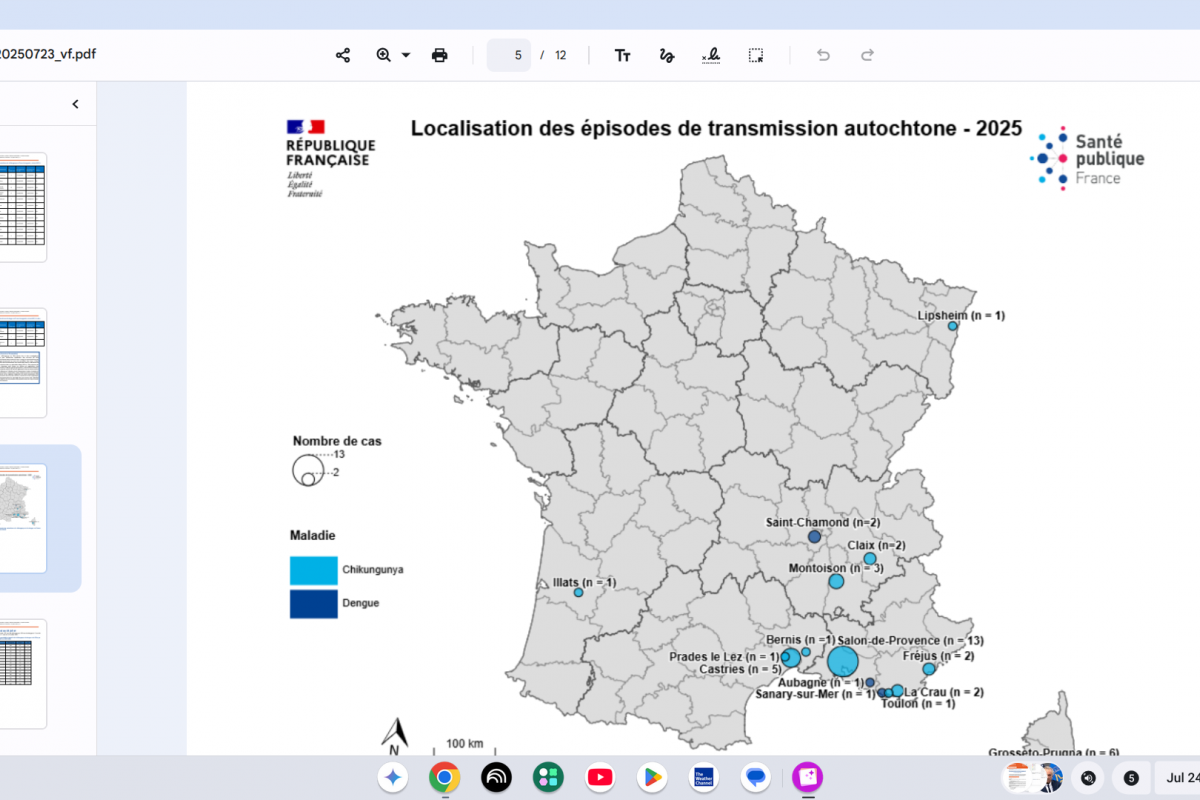Click the undo arrow

(823, 55)
